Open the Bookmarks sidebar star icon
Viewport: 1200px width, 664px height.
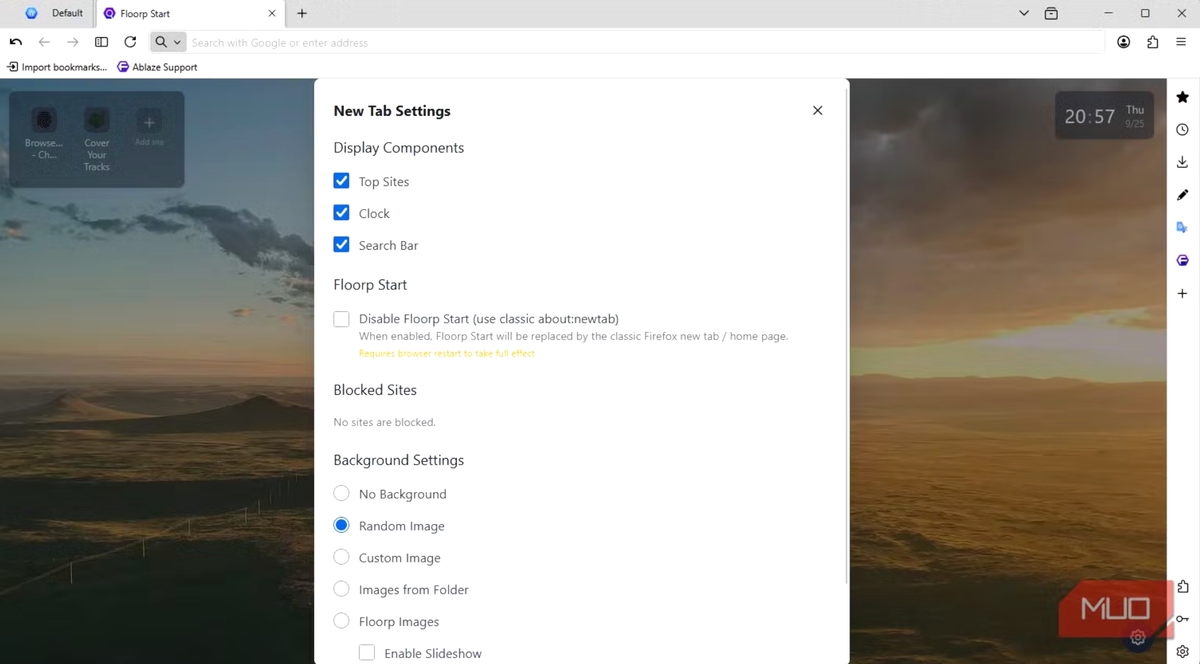1182,97
